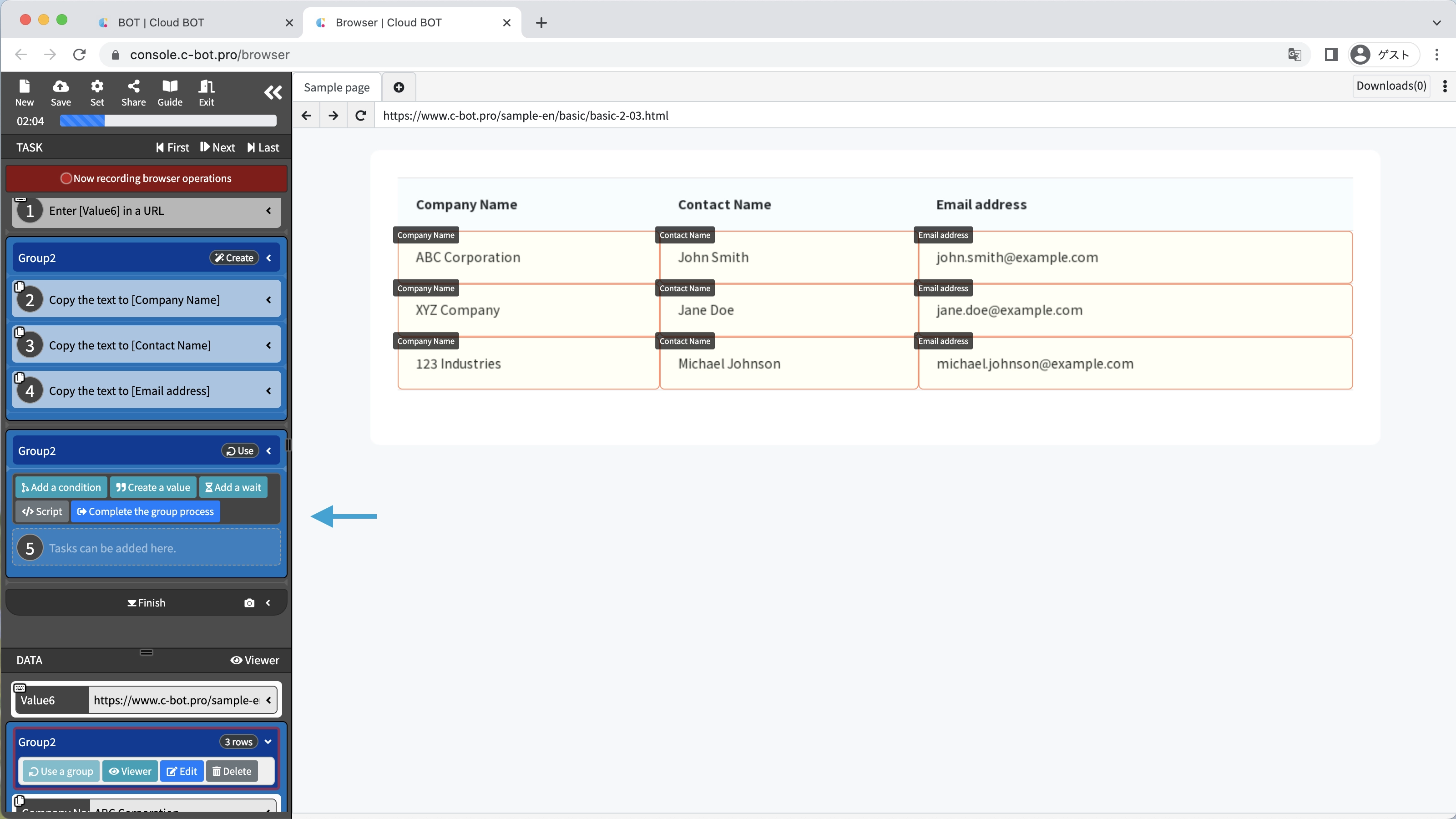This screenshot has width=1456, height=819.
Task: Click the recording time progress bar
Action: click(168, 121)
